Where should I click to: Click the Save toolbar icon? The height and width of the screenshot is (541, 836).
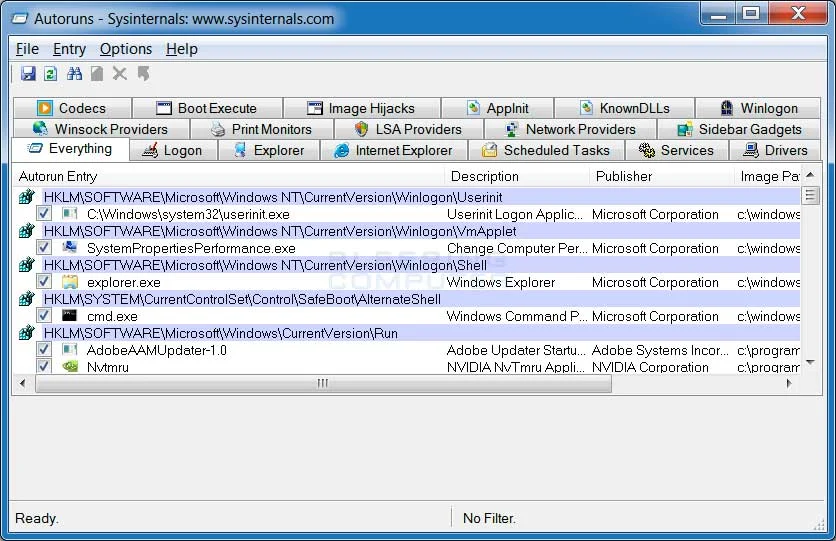click(x=28, y=74)
